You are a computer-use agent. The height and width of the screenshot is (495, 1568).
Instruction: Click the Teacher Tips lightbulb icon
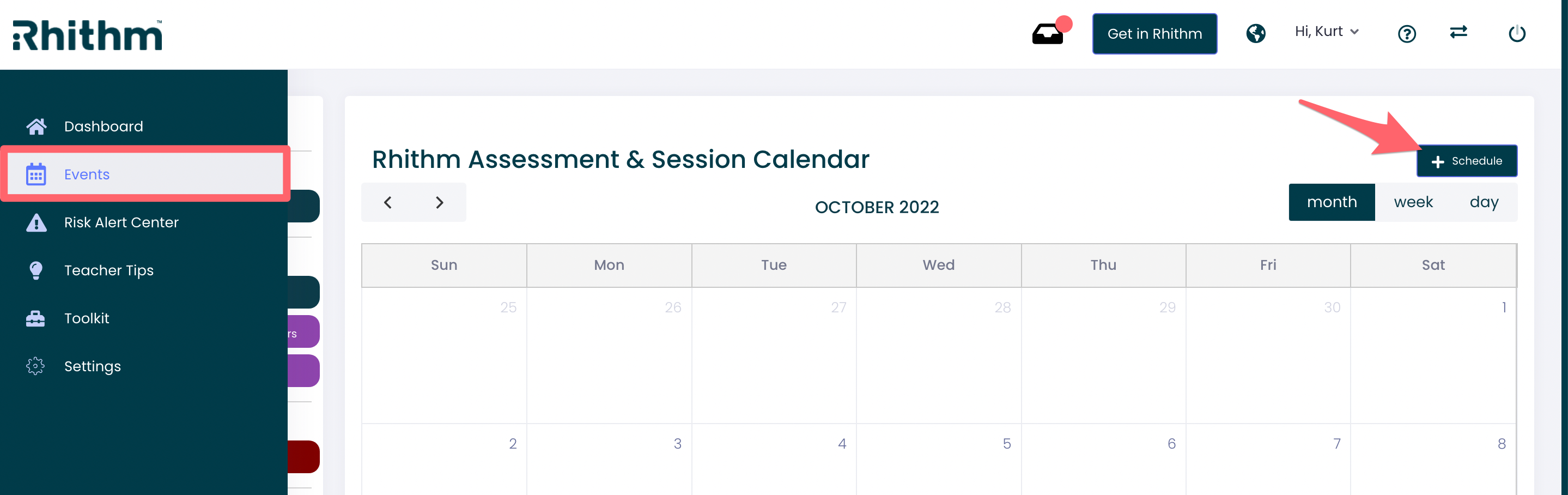36,270
